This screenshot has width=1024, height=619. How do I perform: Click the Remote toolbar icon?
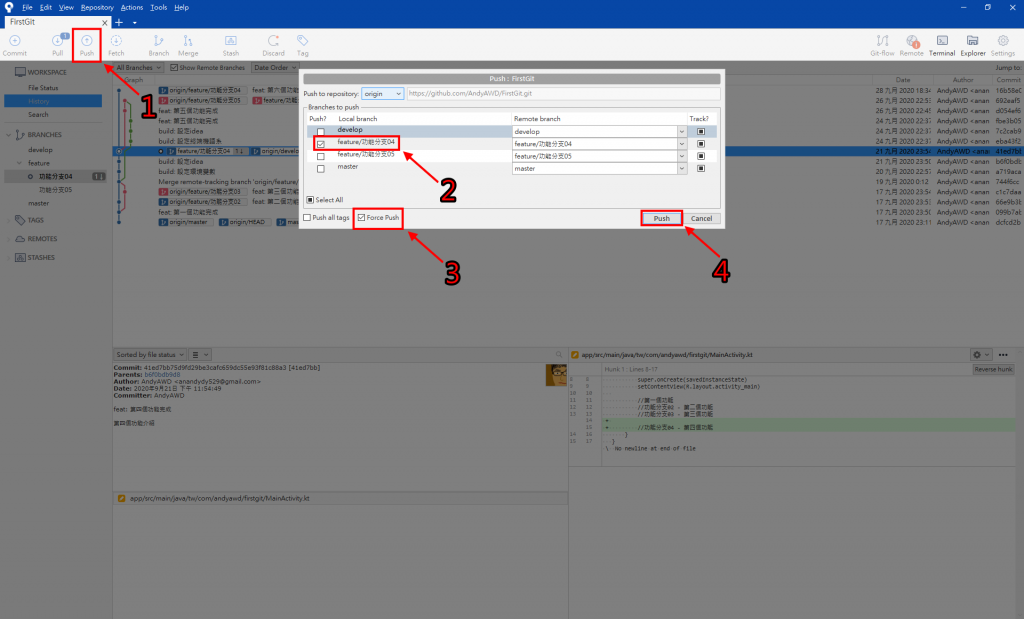912,45
